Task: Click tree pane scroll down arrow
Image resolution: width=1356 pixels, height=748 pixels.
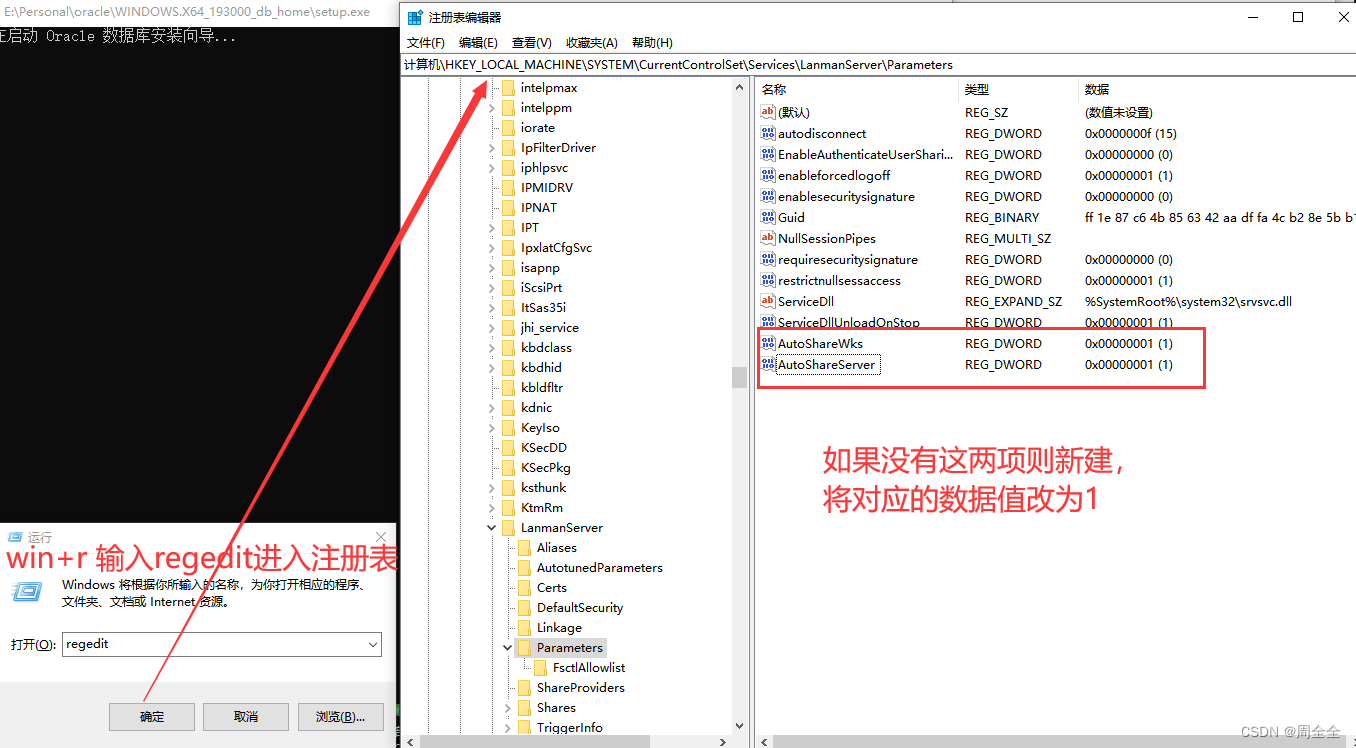Action: [x=740, y=727]
